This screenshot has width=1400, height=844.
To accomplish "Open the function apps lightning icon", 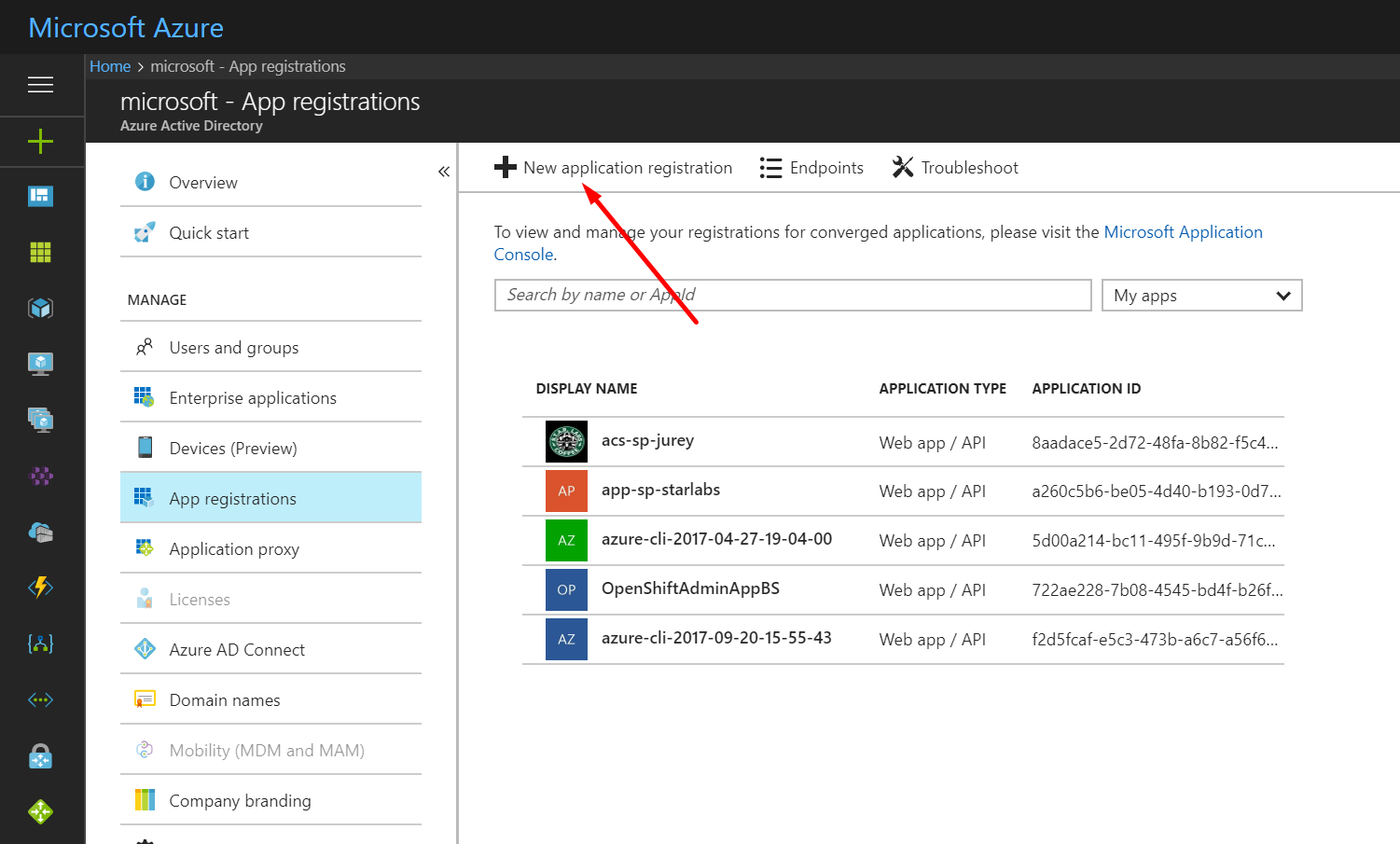I will point(40,588).
